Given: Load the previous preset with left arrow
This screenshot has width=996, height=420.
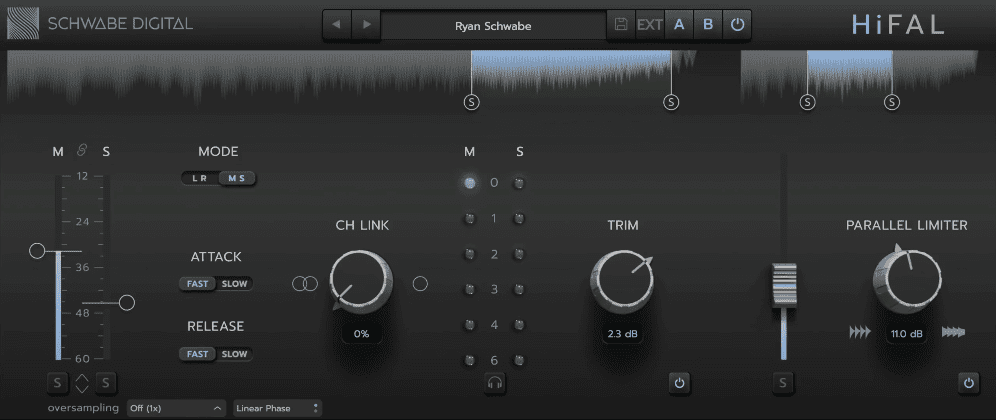Looking at the screenshot, I should pyautogui.click(x=337, y=25).
